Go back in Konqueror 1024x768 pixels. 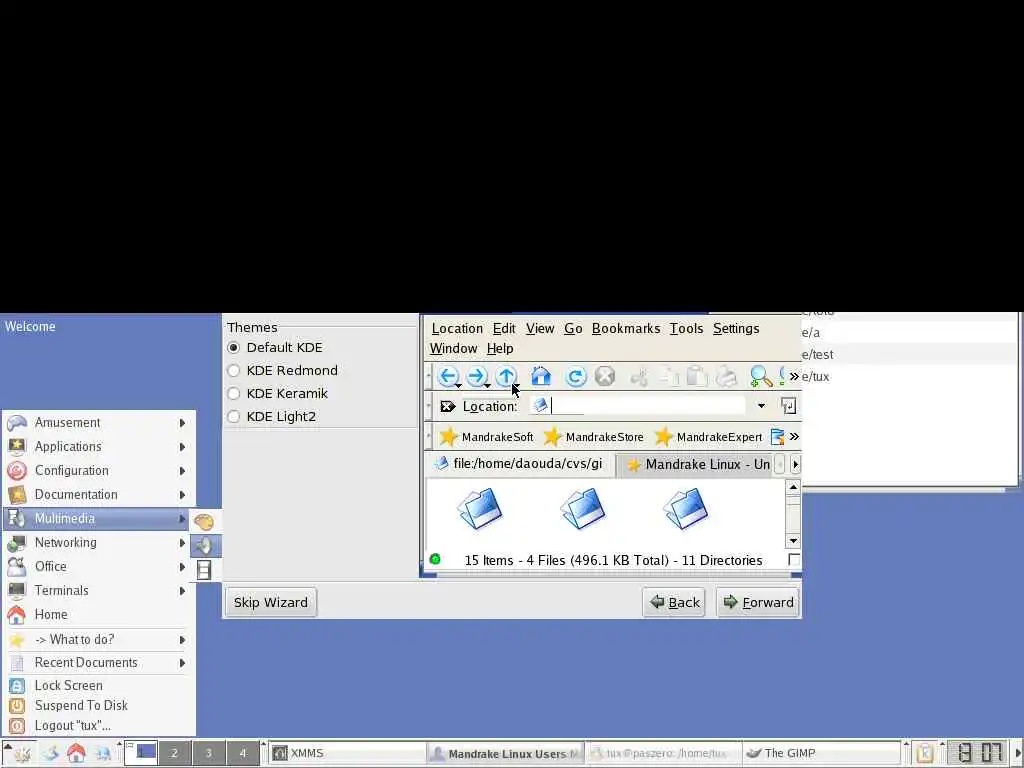[448, 376]
